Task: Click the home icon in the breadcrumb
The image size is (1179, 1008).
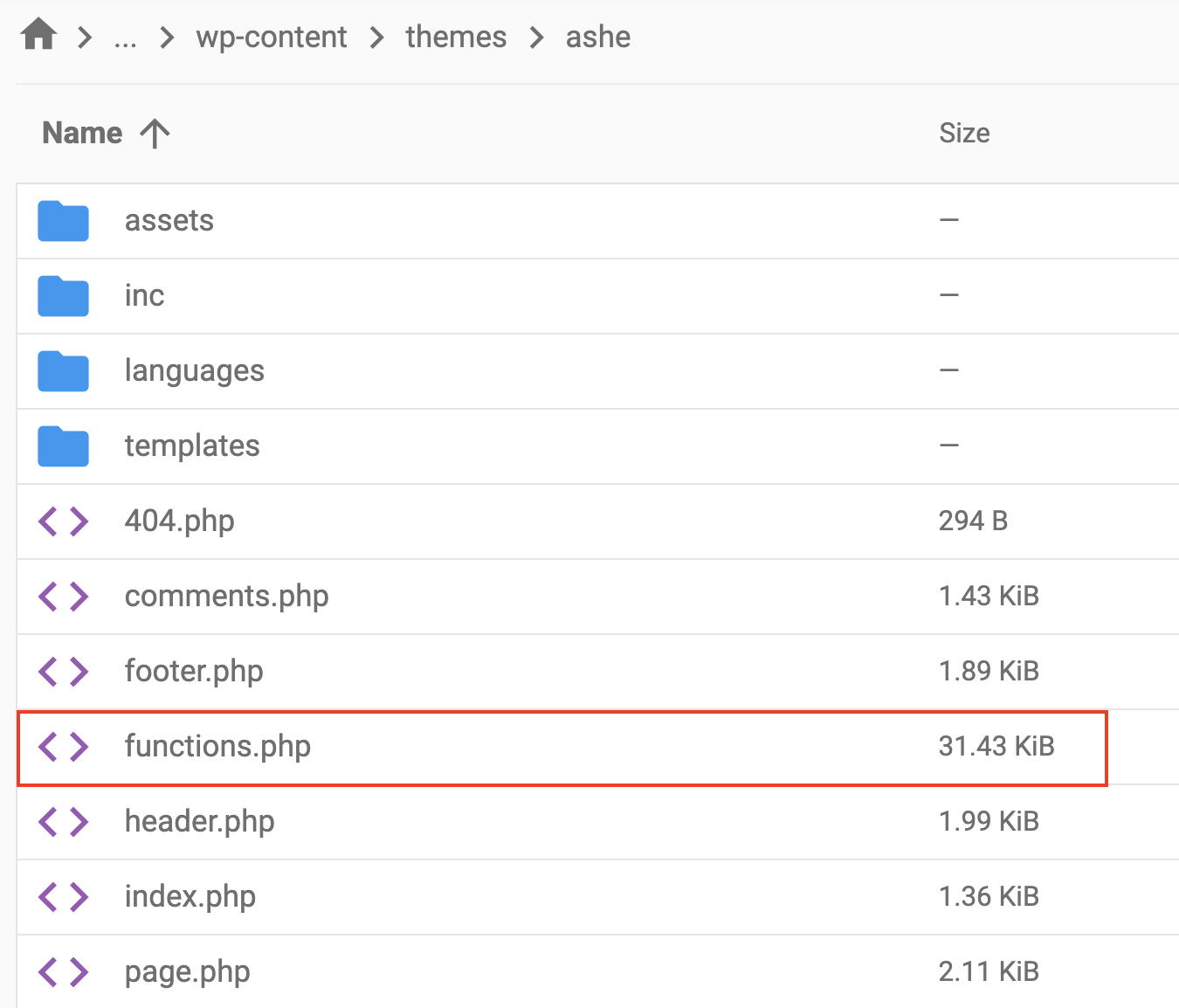Action: (x=38, y=35)
